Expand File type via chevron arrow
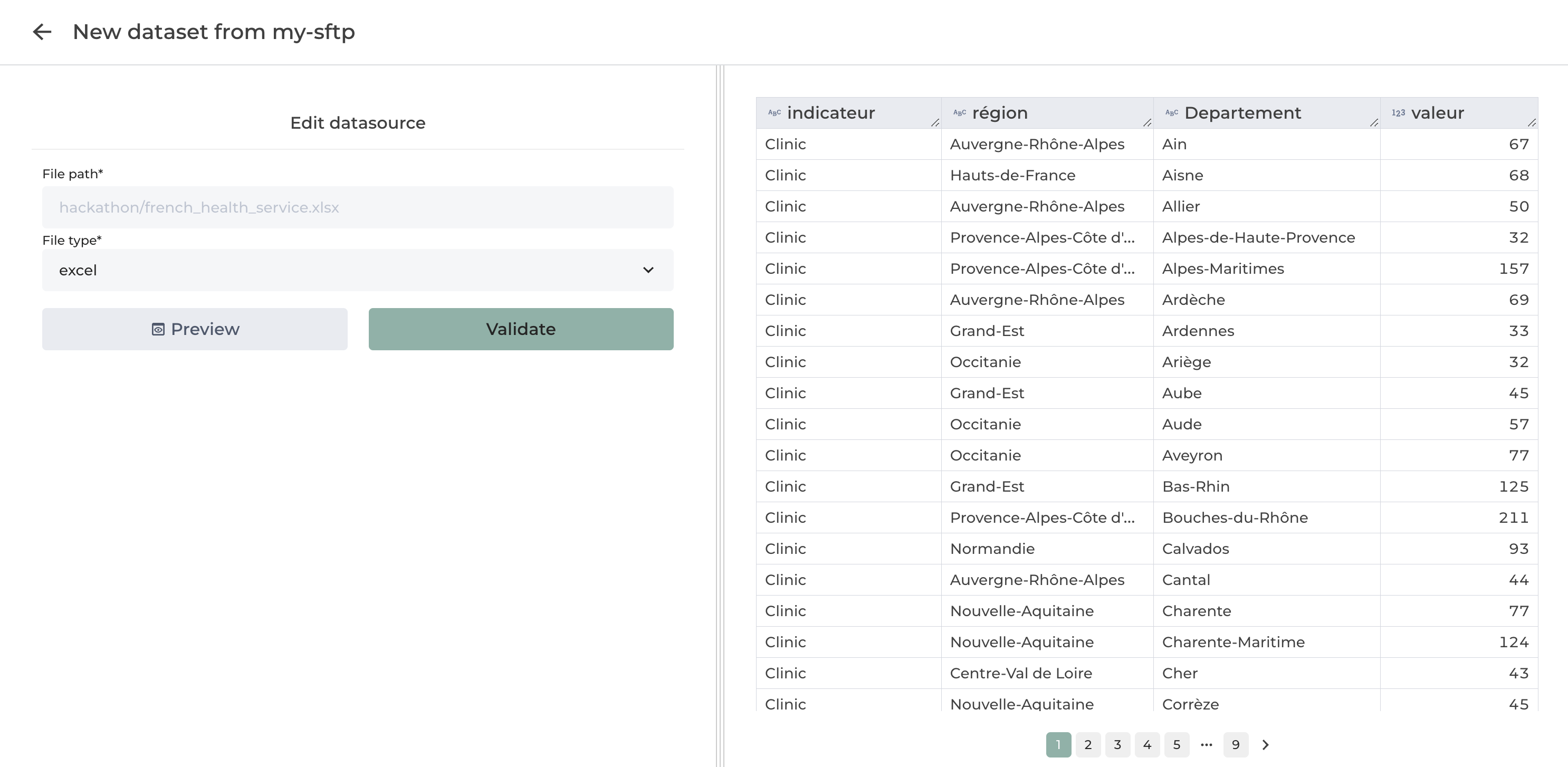The image size is (1568, 767). (x=648, y=270)
